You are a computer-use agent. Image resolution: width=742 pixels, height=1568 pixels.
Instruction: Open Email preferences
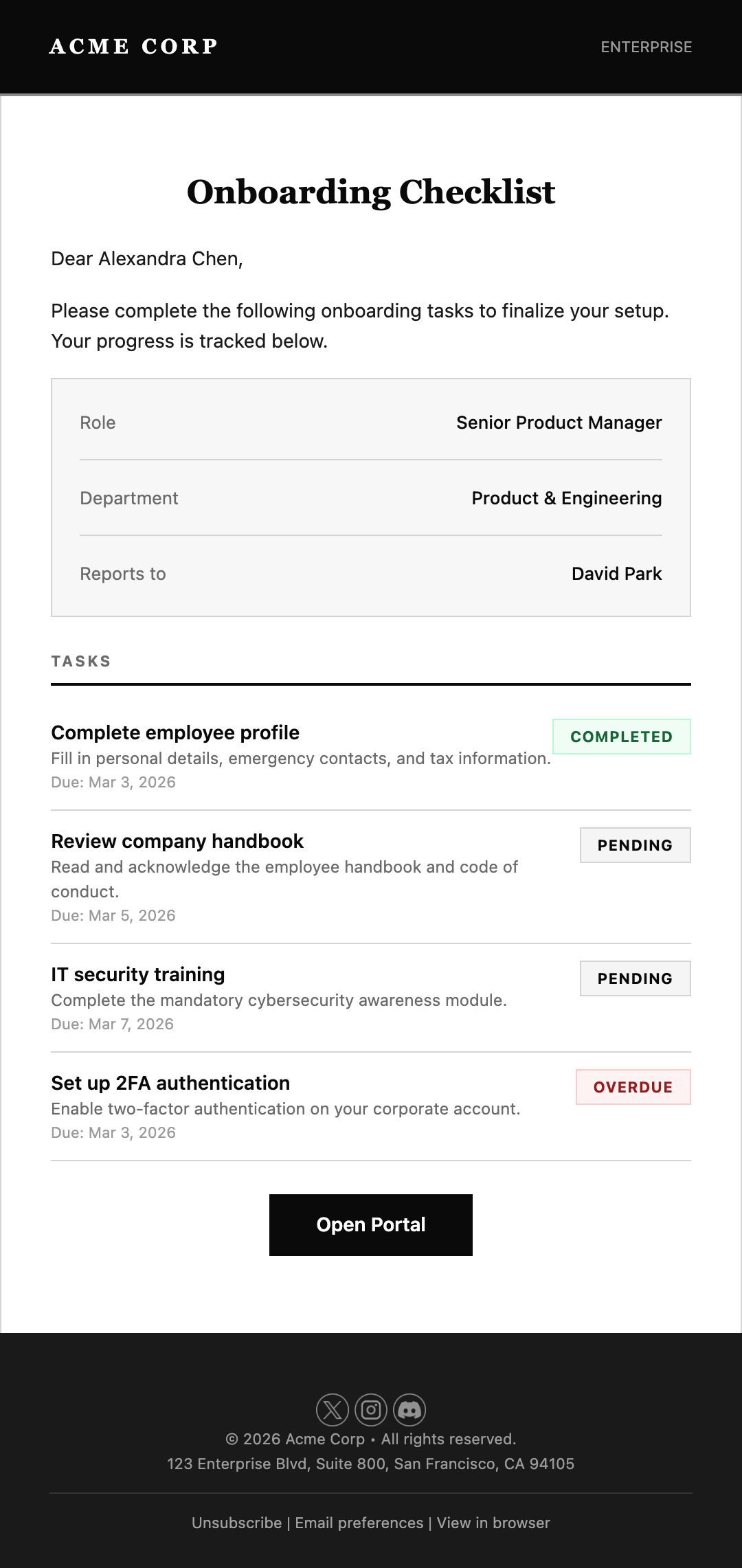(x=358, y=1523)
